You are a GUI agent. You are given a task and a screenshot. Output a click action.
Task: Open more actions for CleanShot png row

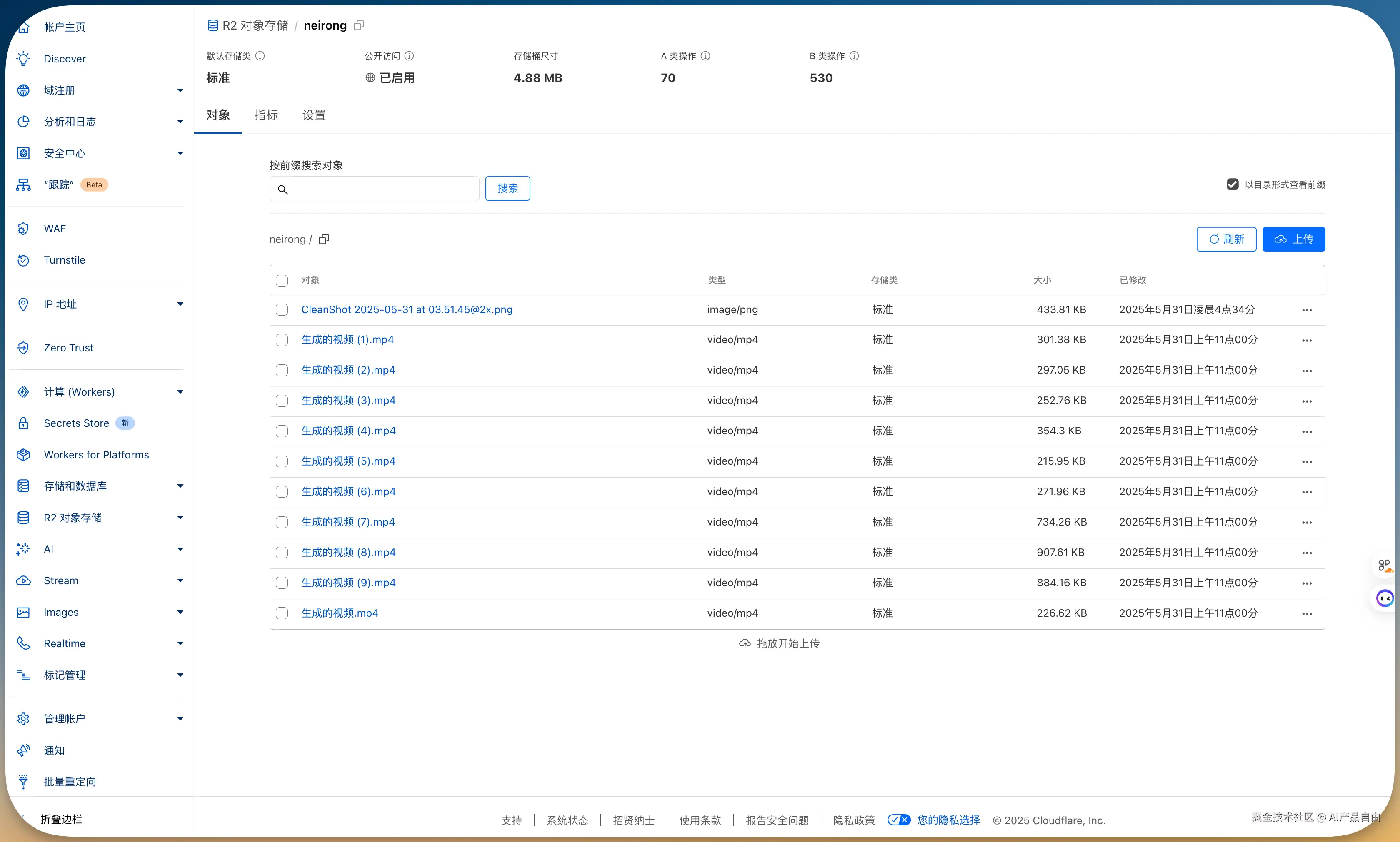coord(1306,310)
